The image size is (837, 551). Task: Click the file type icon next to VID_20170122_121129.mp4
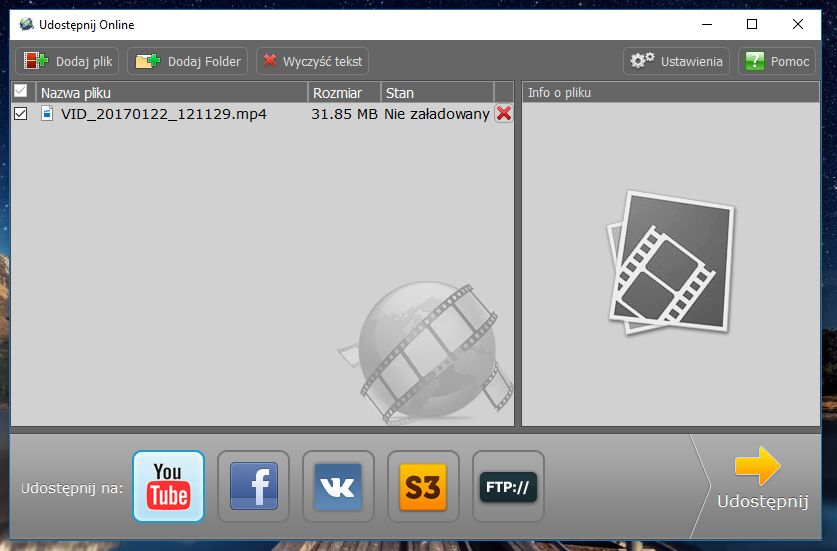[47, 113]
